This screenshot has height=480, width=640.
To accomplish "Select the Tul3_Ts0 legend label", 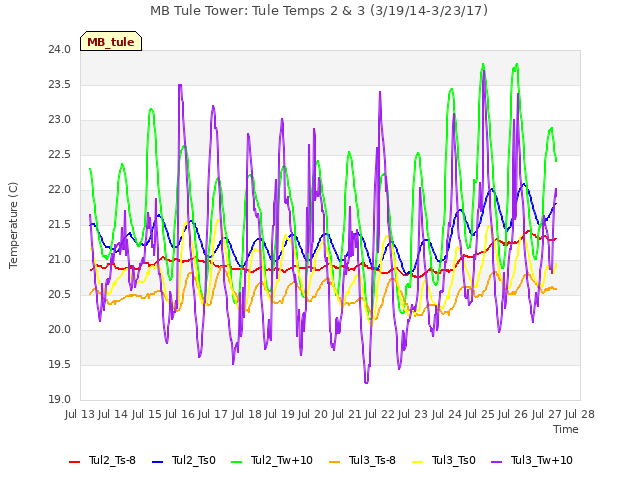I will 454,460.
